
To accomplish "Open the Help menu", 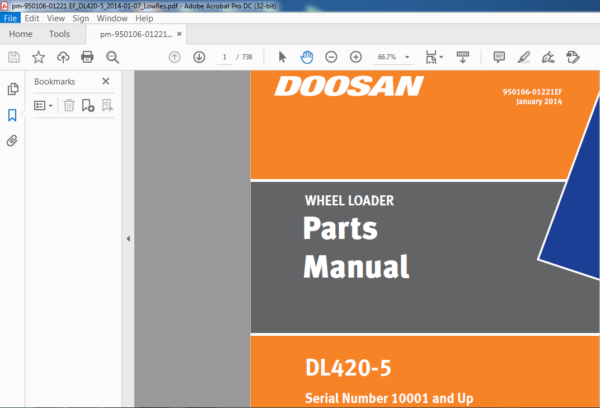I will tap(144, 18).
